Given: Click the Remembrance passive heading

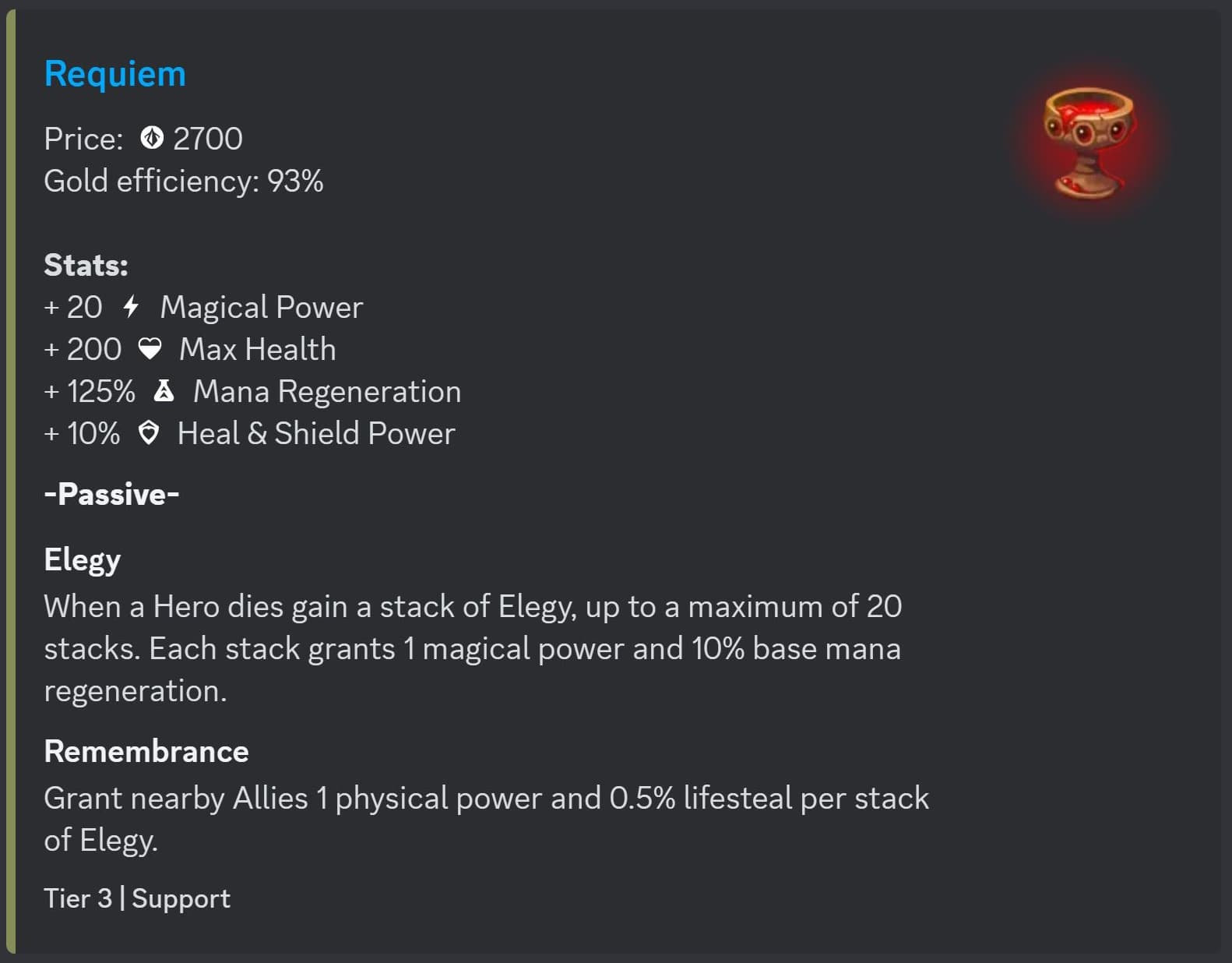Looking at the screenshot, I should click(146, 751).
